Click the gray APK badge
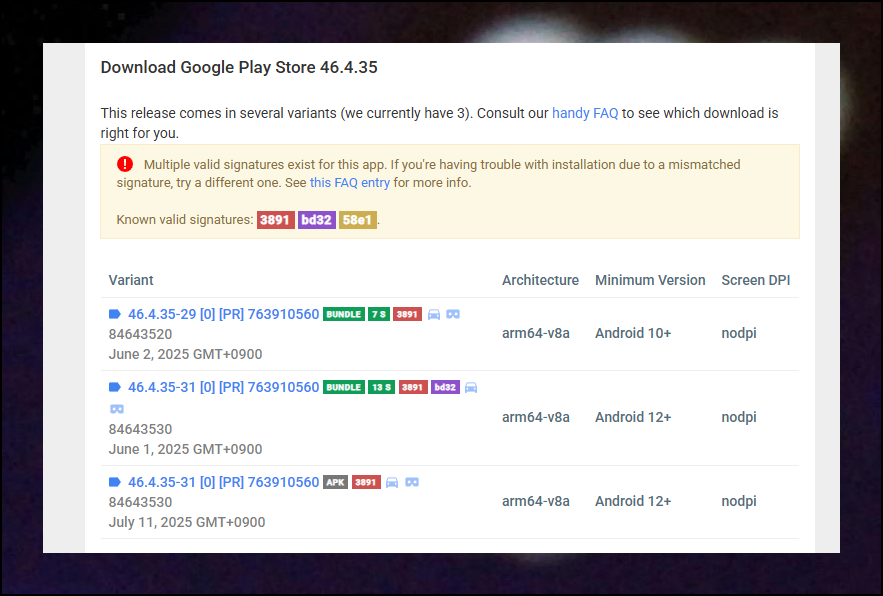Viewport: 883px width, 596px height. point(335,482)
